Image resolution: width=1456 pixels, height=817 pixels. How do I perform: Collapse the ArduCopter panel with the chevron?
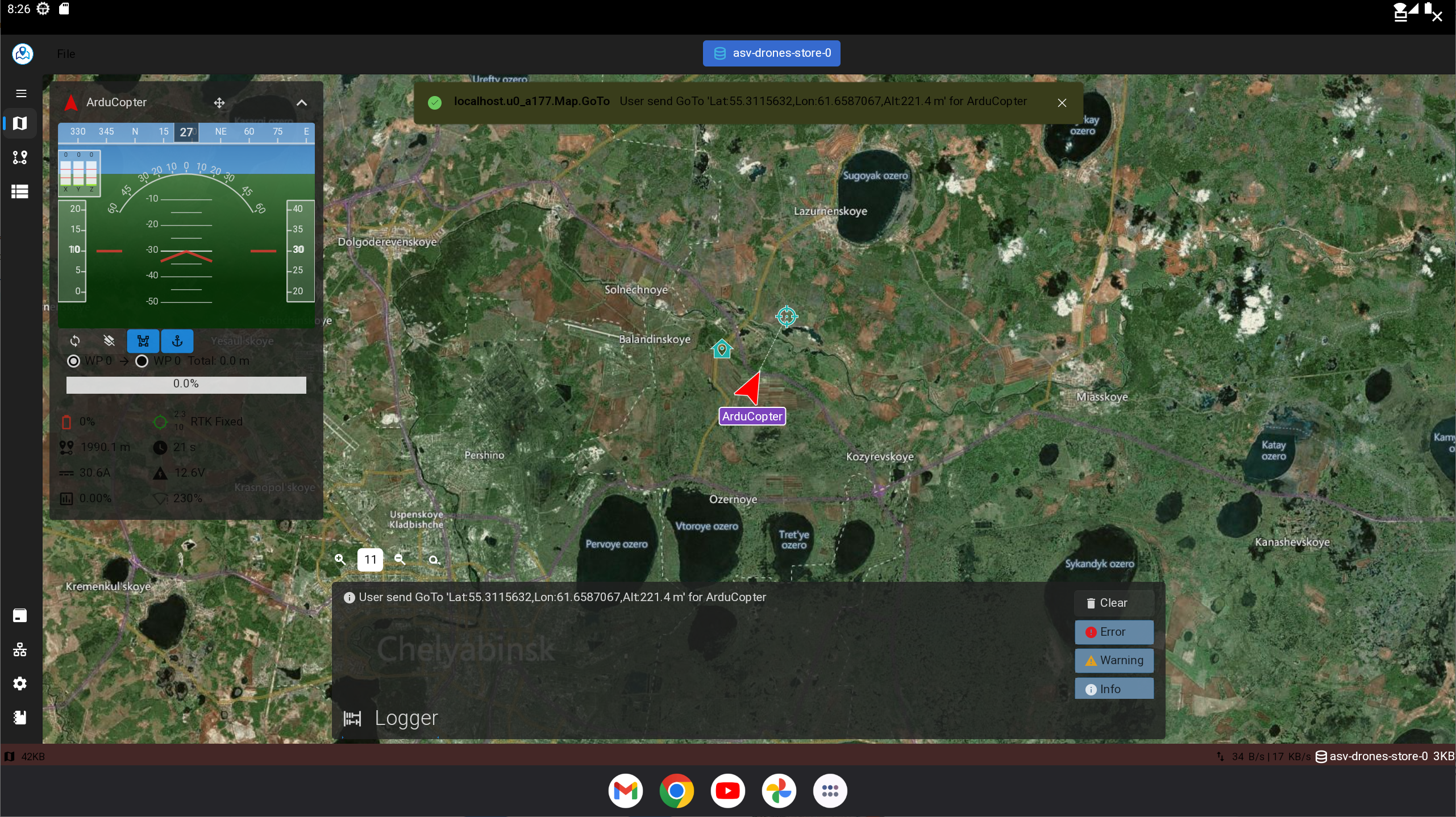(x=302, y=103)
